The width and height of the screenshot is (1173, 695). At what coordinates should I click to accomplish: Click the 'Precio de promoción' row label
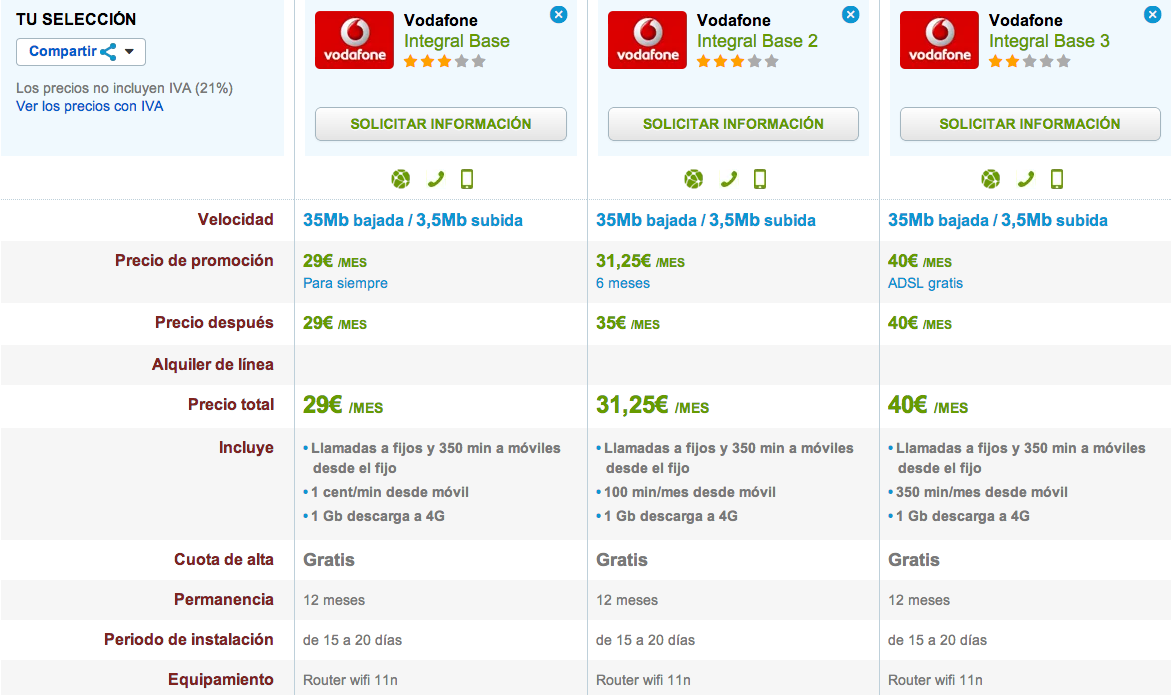coord(195,260)
